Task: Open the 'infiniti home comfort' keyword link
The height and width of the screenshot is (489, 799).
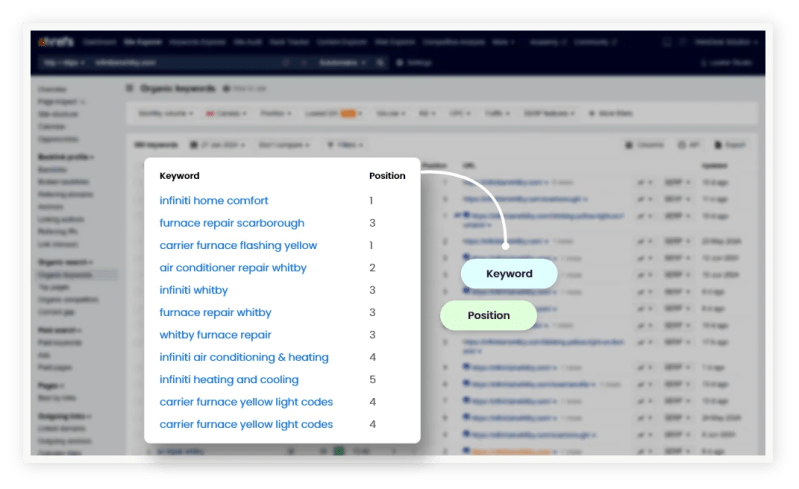Action: pos(214,201)
